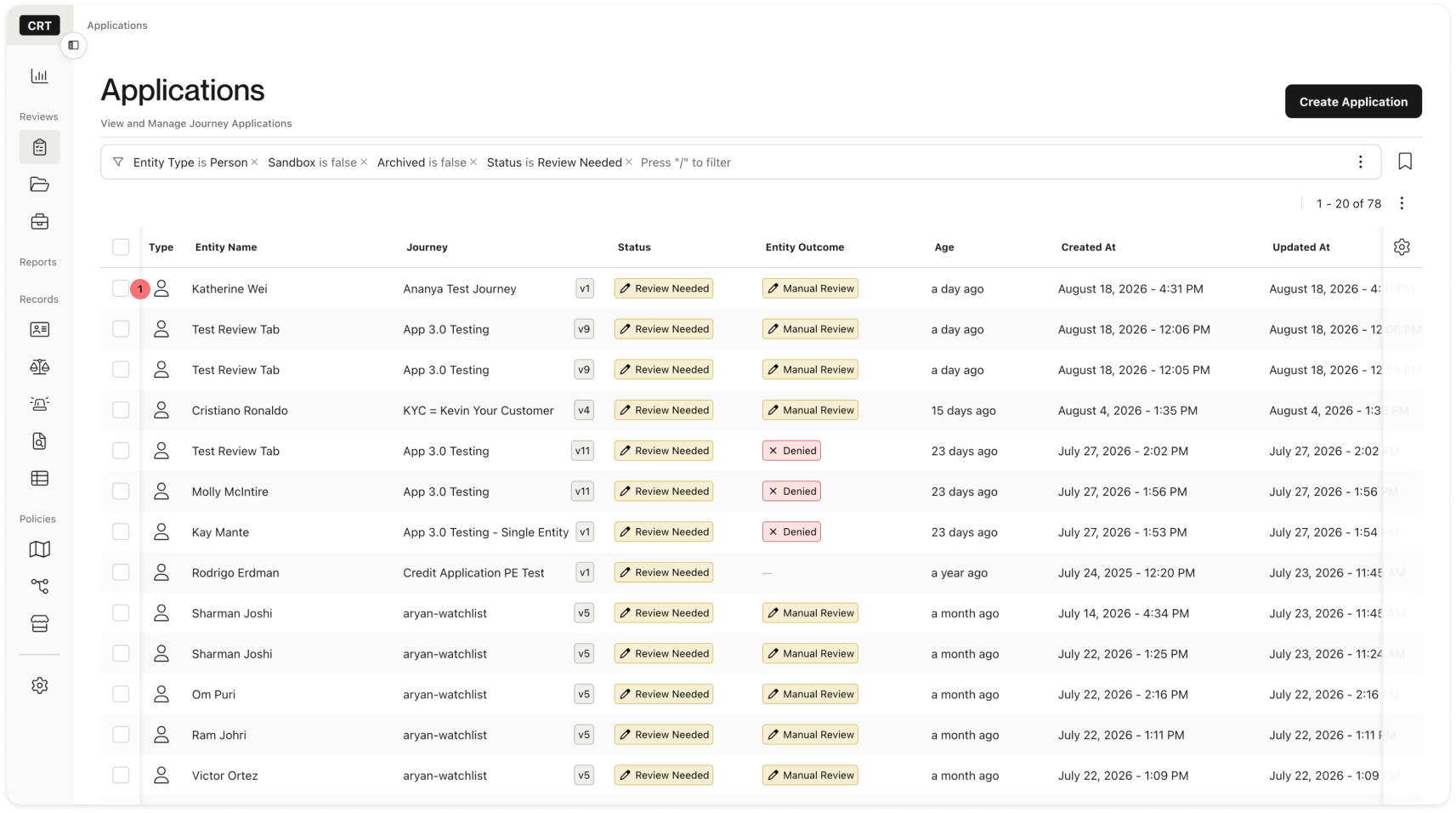Viewport: 1456px width, 813px height.
Task: Sort by the Created At column header
Action: (x=1088, y=247)
